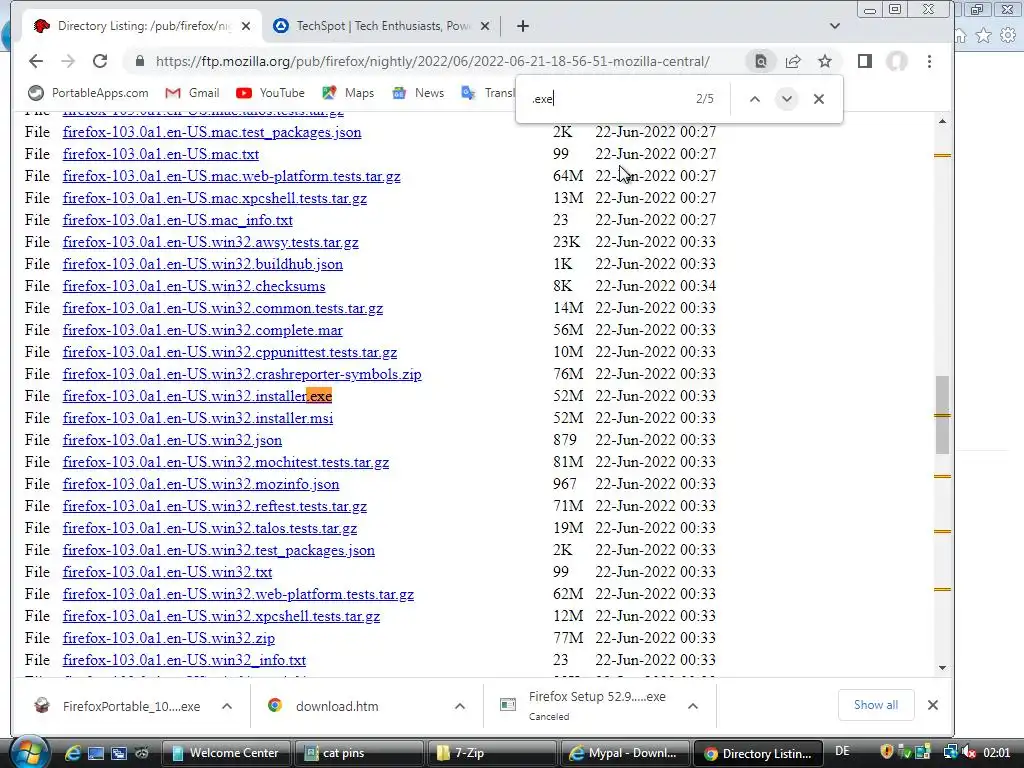The width and height of the screenshot is (1024, 768).
Task: Open the Gmail bookmark
Action: click(193, 93)
